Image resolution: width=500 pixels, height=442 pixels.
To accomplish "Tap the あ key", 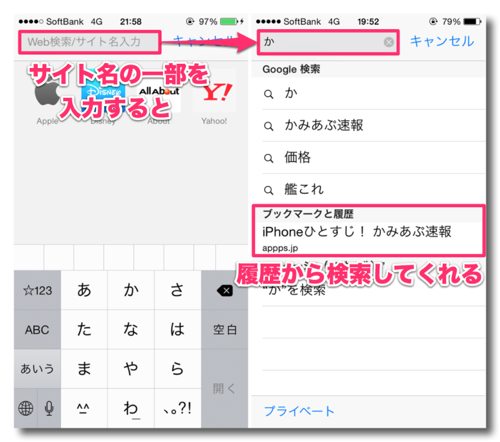I will tap(84, 290).
